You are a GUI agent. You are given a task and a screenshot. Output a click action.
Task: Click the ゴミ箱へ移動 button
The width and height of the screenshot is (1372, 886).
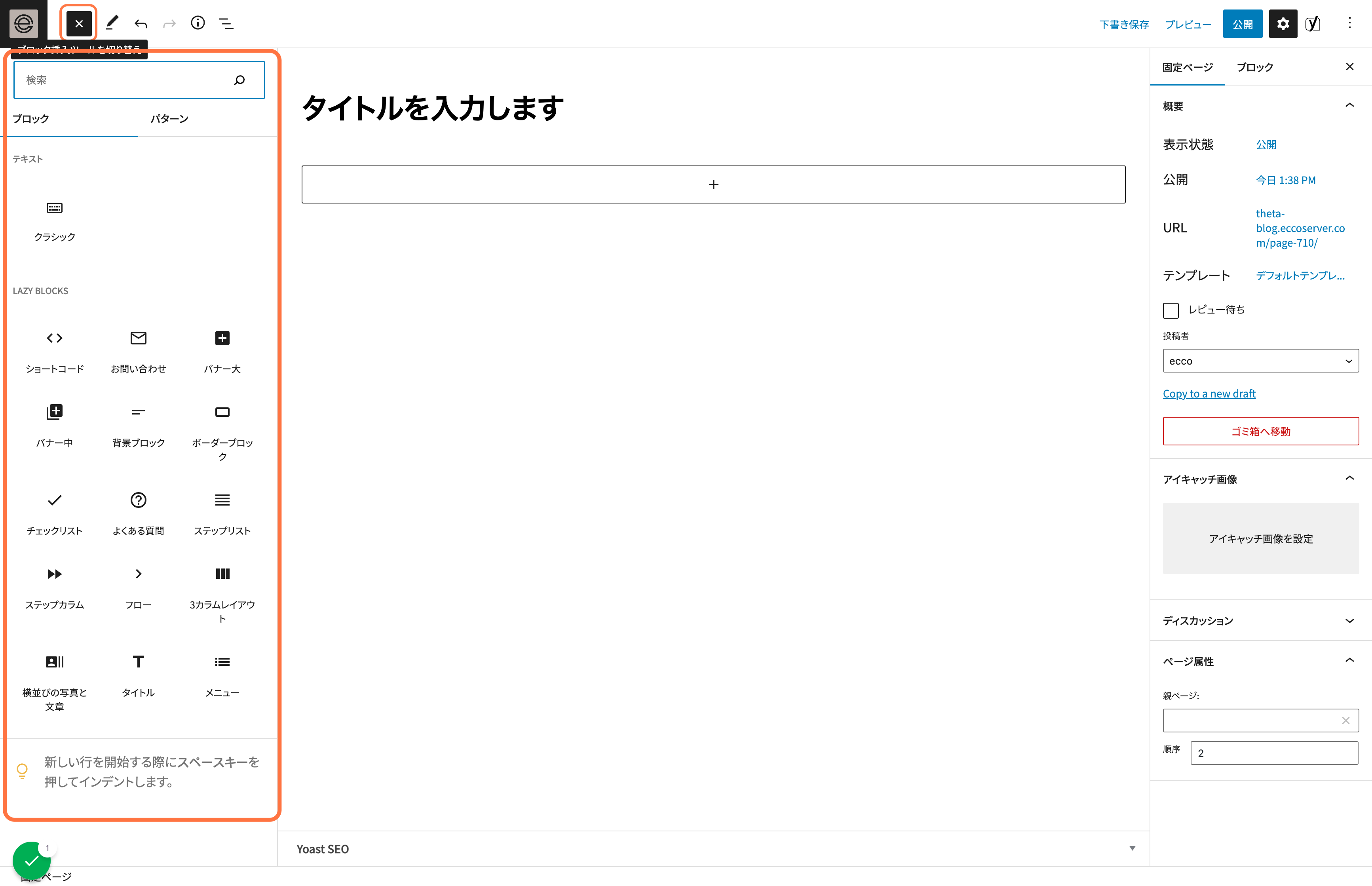tap(1260, 431)
